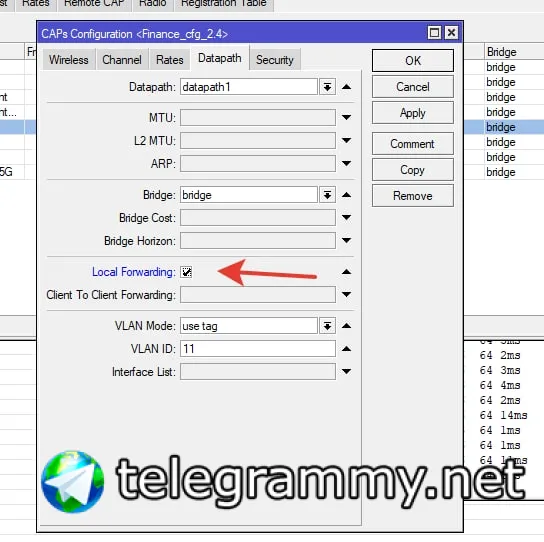Screen dimensions: 544x542
Task: Expand Client To Client Forwarding arrow
Action: click(346, 295)
